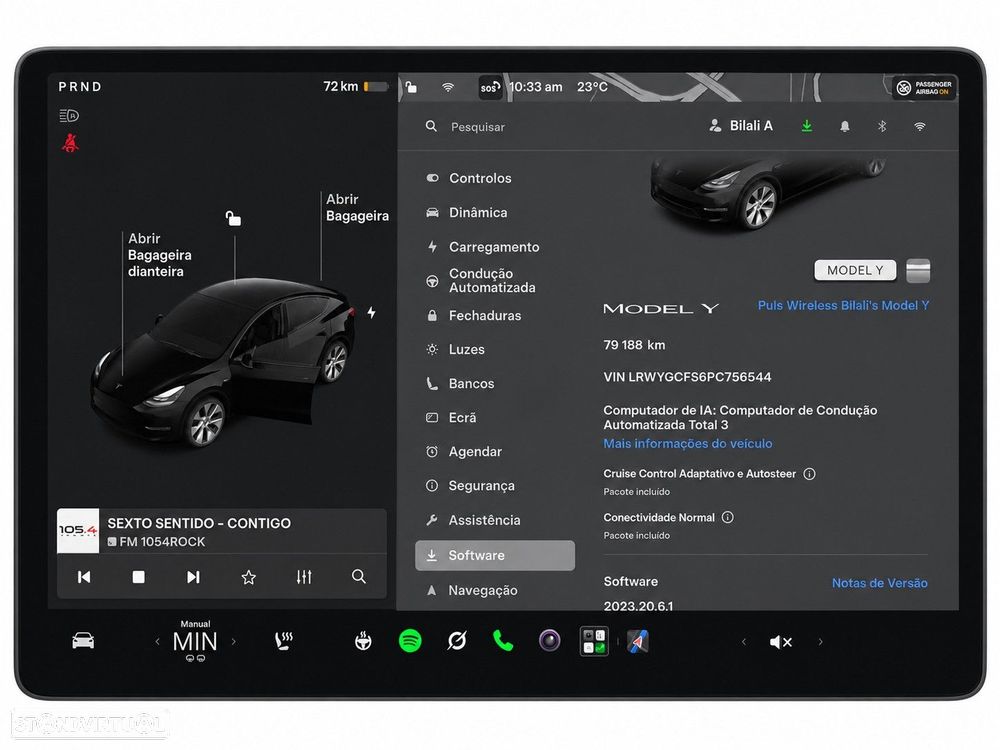
Task: Toggle the seat heater icon
Action: 284,641
